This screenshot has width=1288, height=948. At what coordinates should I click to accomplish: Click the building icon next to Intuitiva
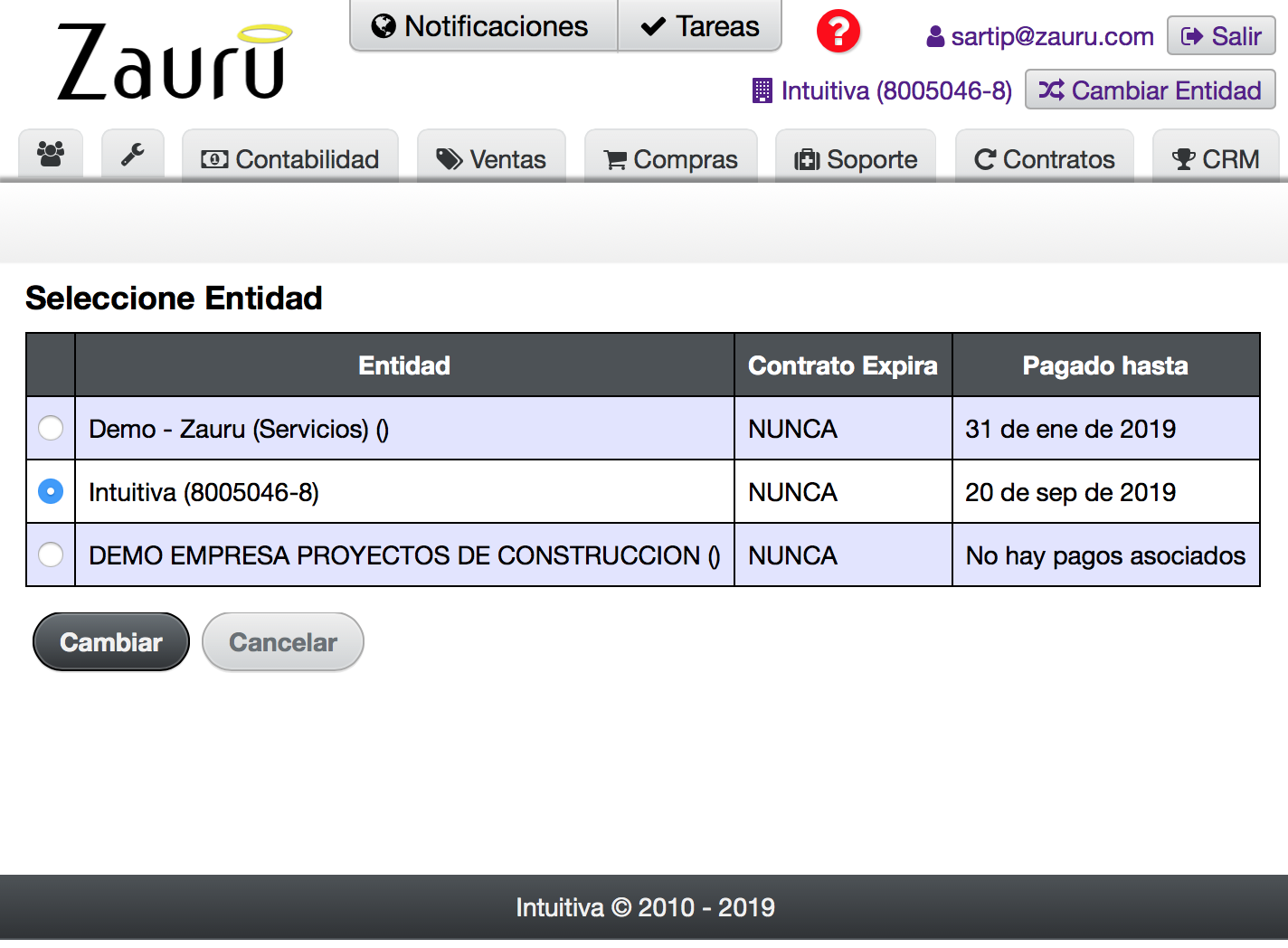pos(762,90)
